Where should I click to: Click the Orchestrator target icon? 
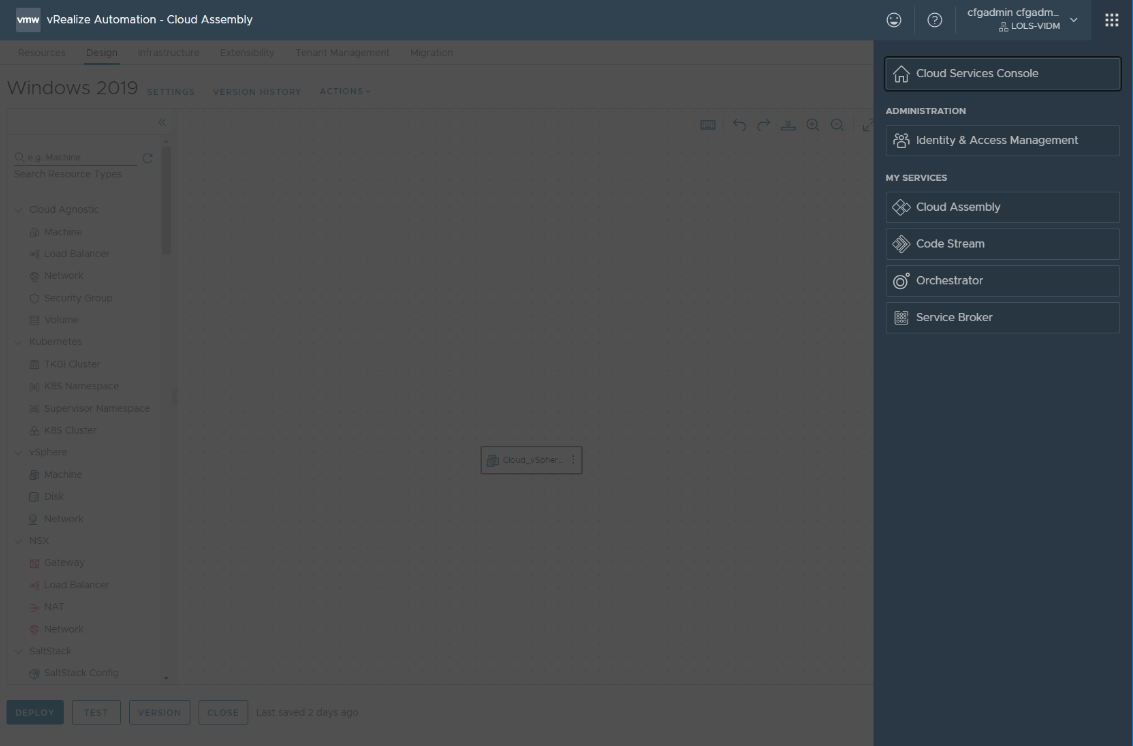pyautogui.click(x=901, y=281)
